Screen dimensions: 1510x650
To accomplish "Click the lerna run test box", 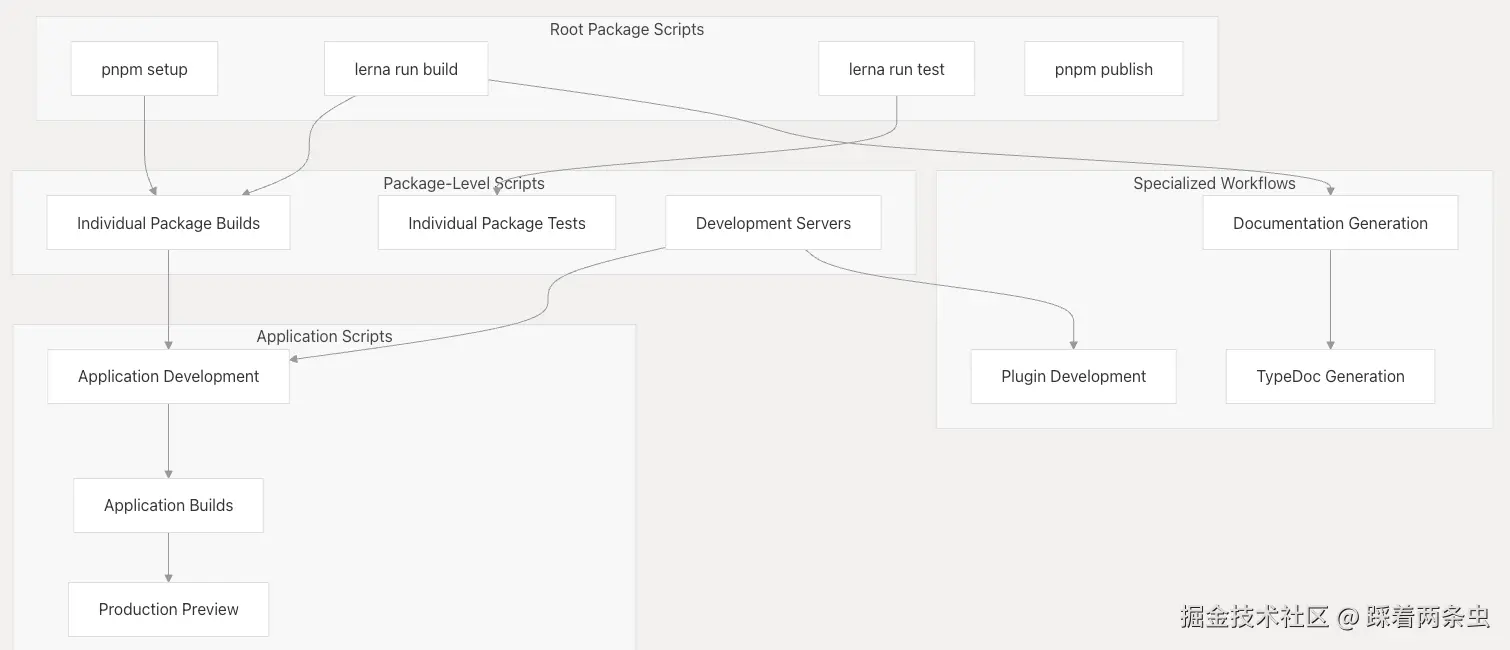I will click(x=896, y=69).
